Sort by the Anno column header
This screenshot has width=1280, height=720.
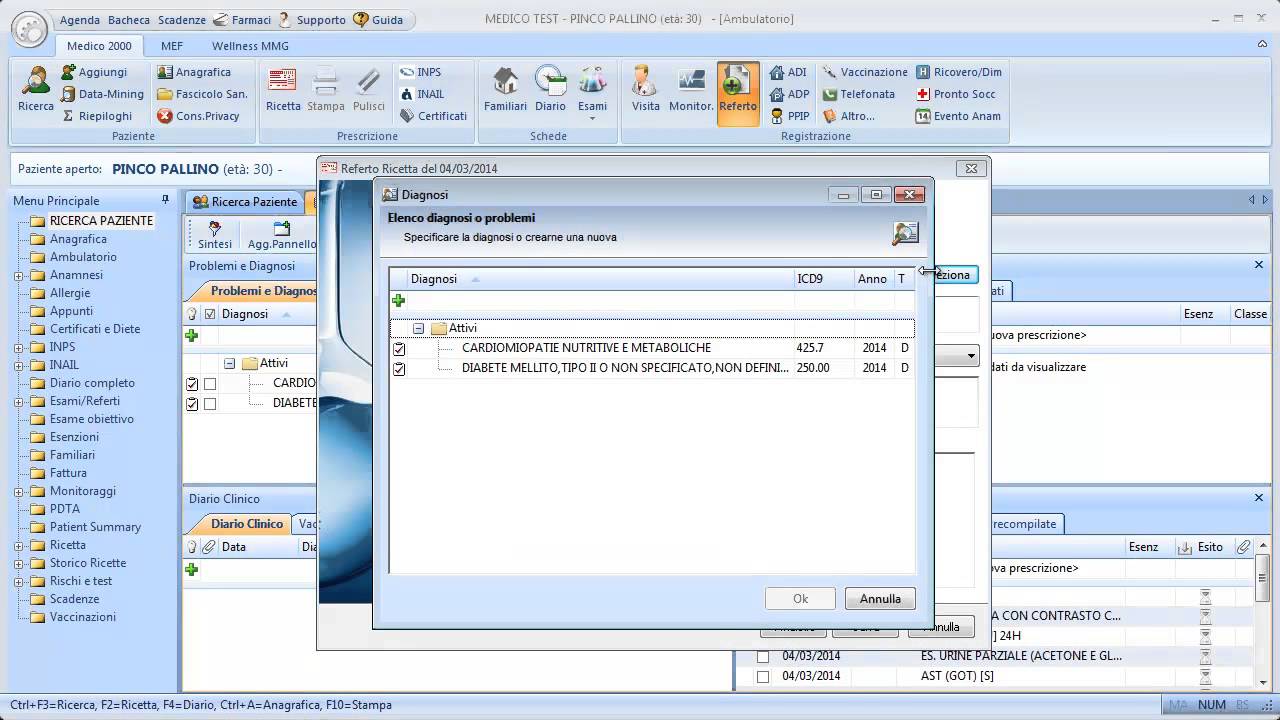(x=872, y=279)
